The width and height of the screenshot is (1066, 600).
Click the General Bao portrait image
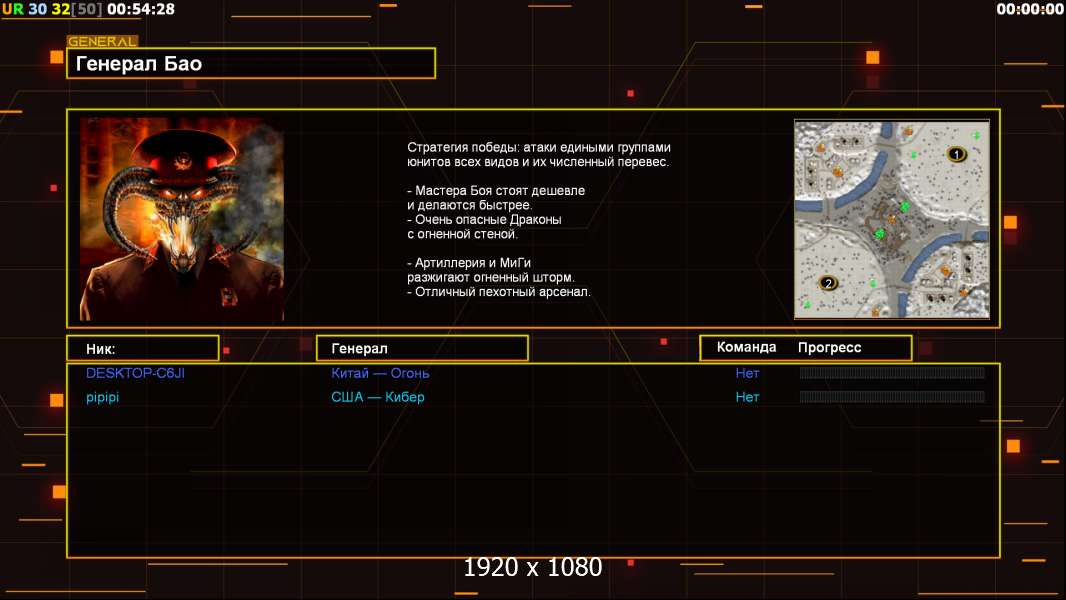182,219
